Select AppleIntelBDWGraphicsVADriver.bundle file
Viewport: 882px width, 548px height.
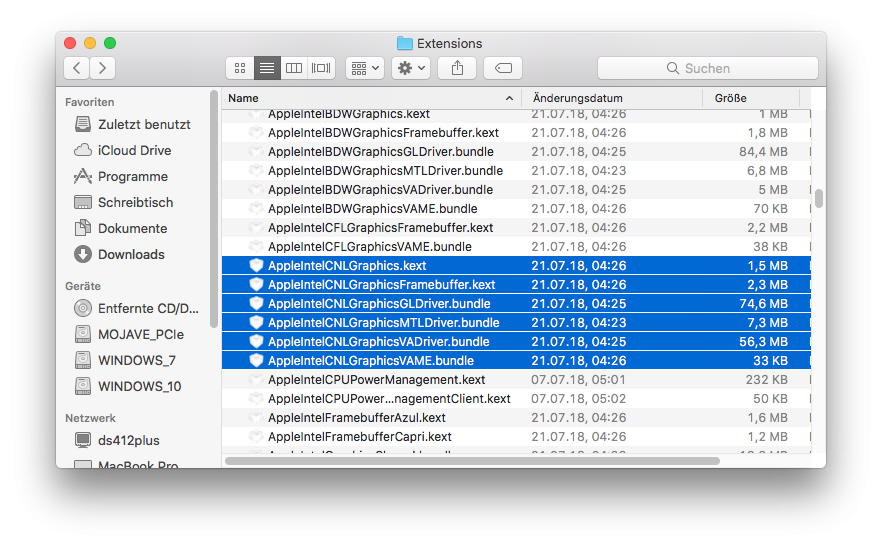[x=516, y=190]
